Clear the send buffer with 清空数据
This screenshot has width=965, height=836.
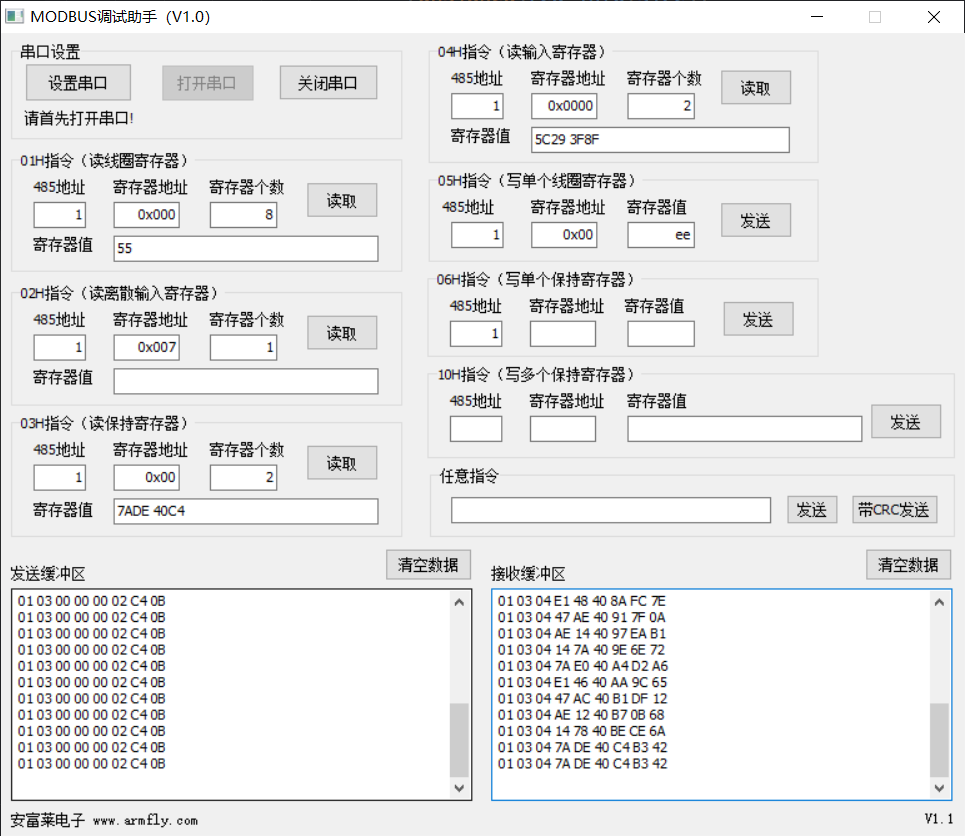coord(428,564)
